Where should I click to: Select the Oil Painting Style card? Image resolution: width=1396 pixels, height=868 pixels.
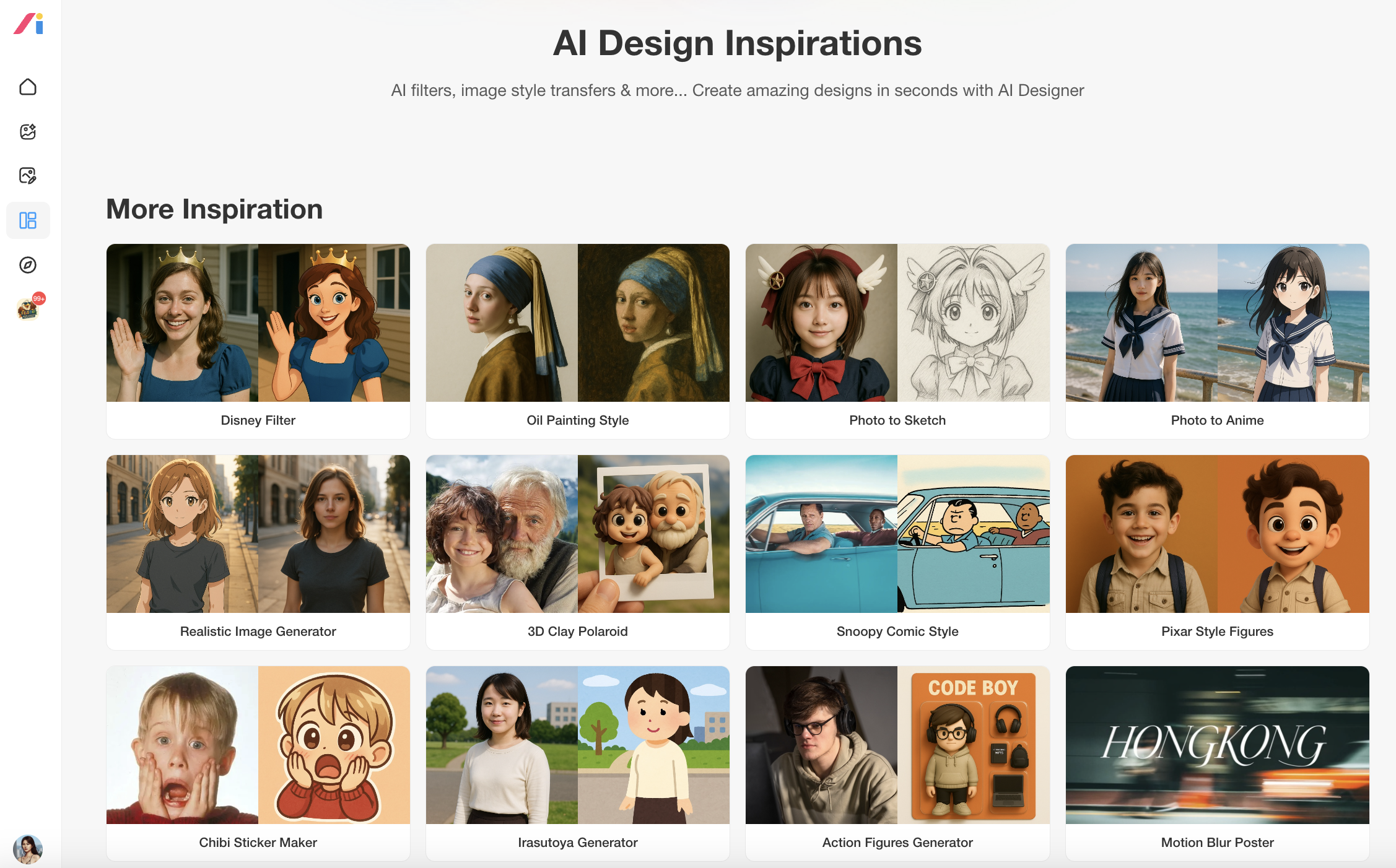pyautogui.click(x=577, y=341)
